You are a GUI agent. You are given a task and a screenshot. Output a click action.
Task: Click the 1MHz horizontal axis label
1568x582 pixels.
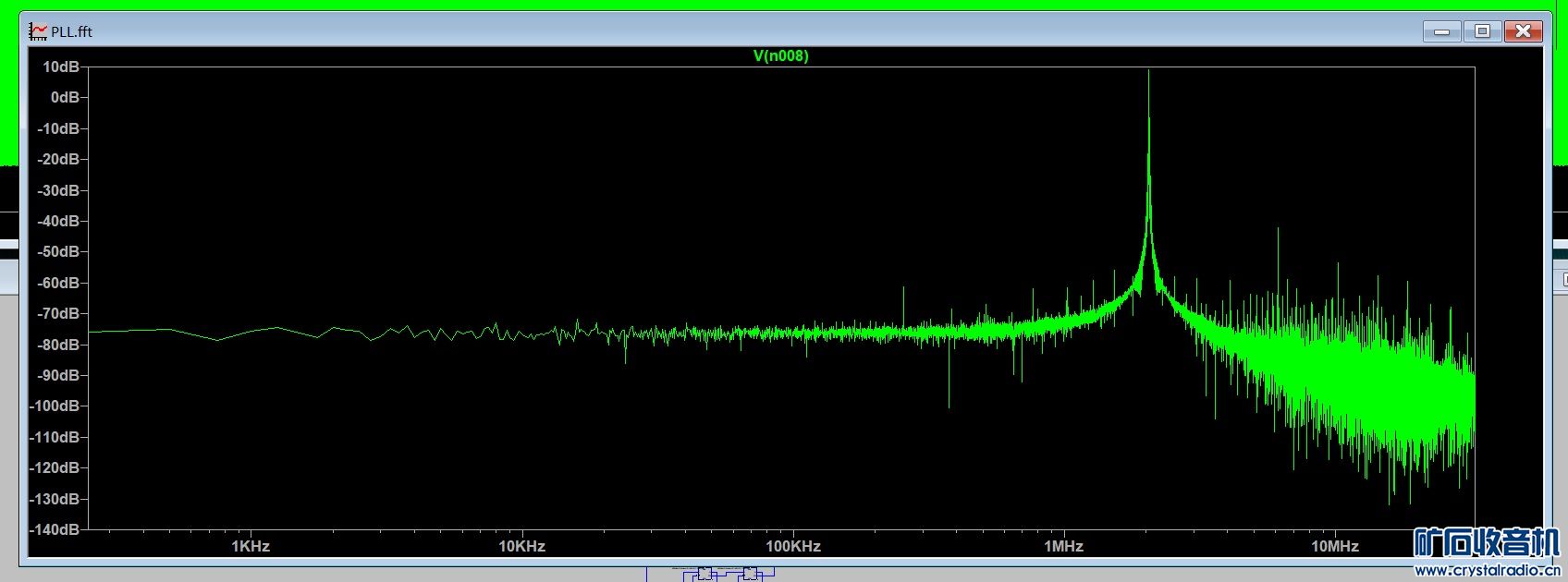click(1063, 546)
